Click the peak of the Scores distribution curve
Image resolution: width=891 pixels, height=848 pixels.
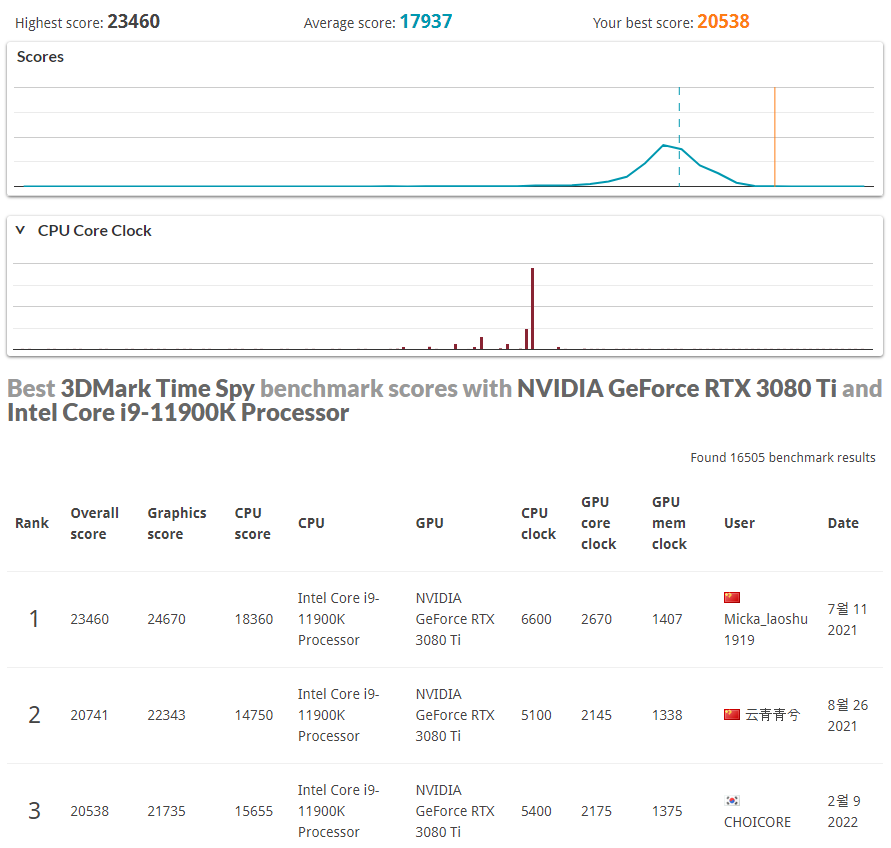[663, 146]
